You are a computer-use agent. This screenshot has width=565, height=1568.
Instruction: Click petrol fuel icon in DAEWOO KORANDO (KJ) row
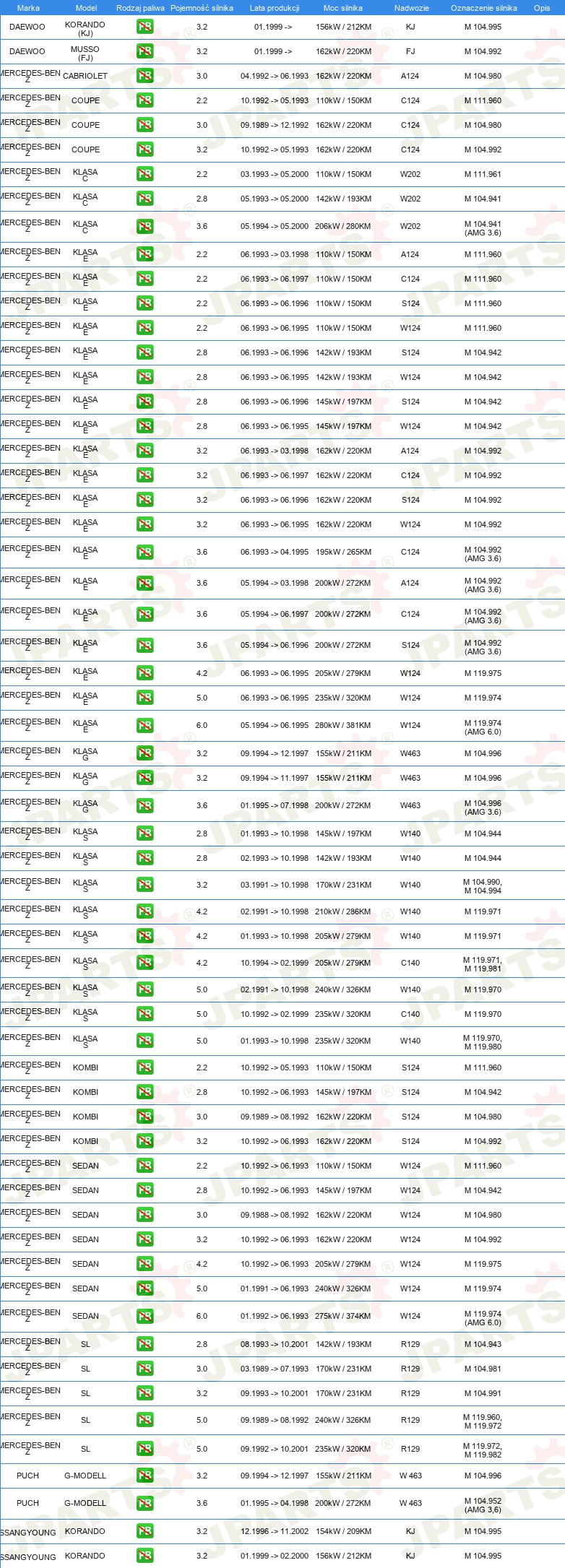coord(145,27)
